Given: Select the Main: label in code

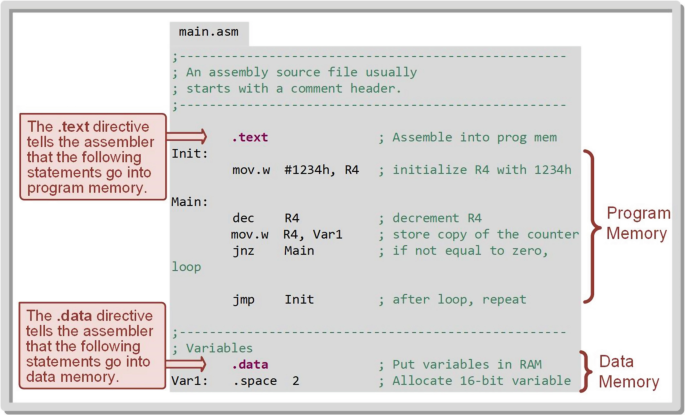Looking at the screenshot, I should tap(190, 202).
